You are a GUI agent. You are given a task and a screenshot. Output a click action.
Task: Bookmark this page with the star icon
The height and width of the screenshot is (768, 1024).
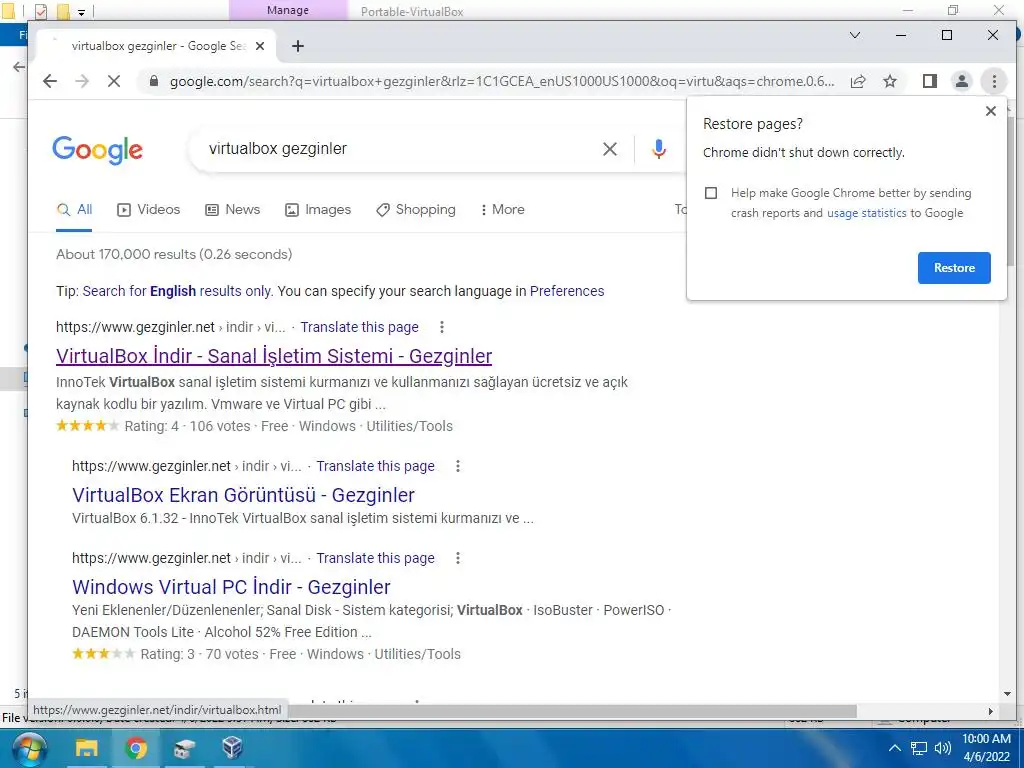[889, 81]
